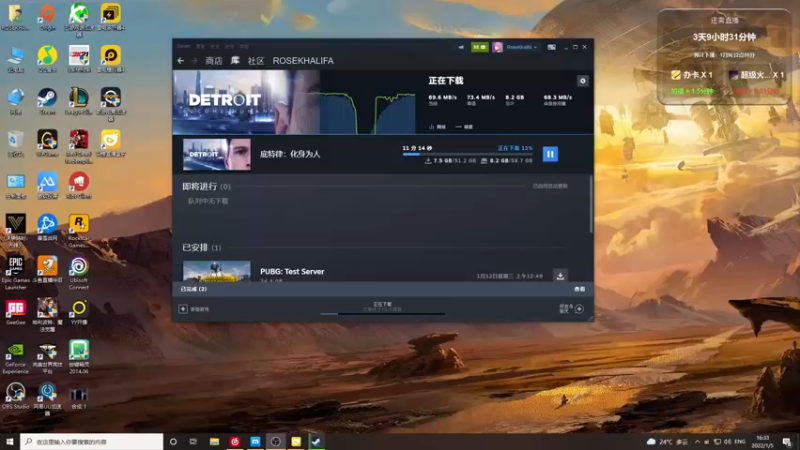Go forward with the Steam forward arrow
The height and width of the screenshot is (450, 800).
tap(194, 61)
